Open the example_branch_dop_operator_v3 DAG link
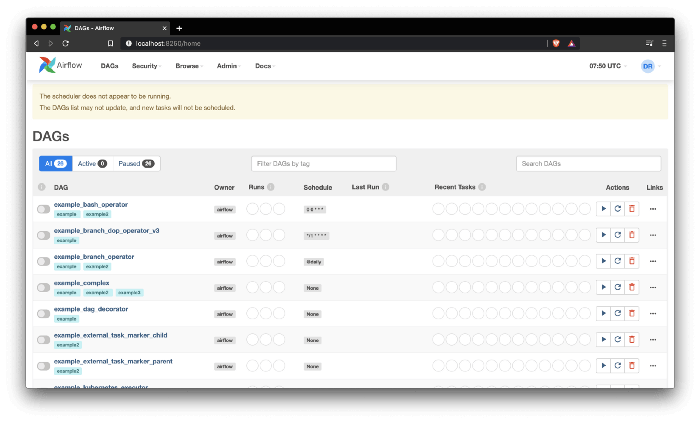The image size is (700, 422). coord(106,230)
